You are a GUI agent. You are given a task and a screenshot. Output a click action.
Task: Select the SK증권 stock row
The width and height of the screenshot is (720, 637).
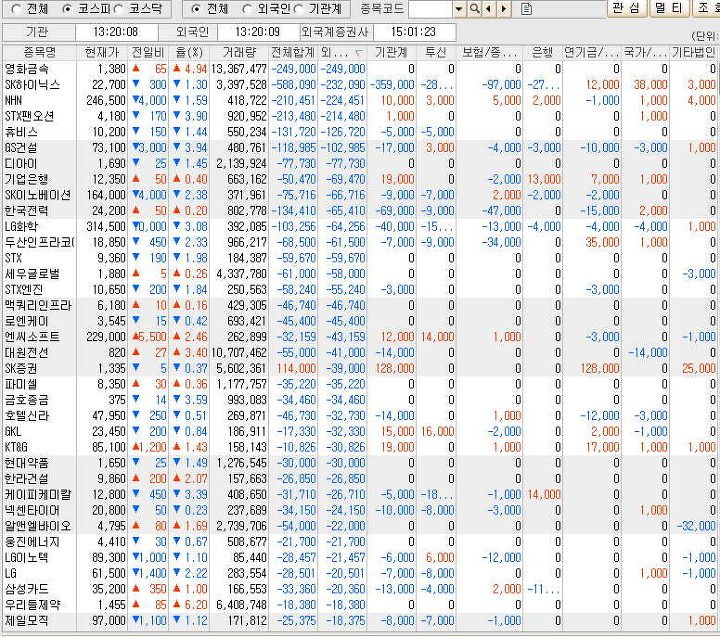click(360, 368)
